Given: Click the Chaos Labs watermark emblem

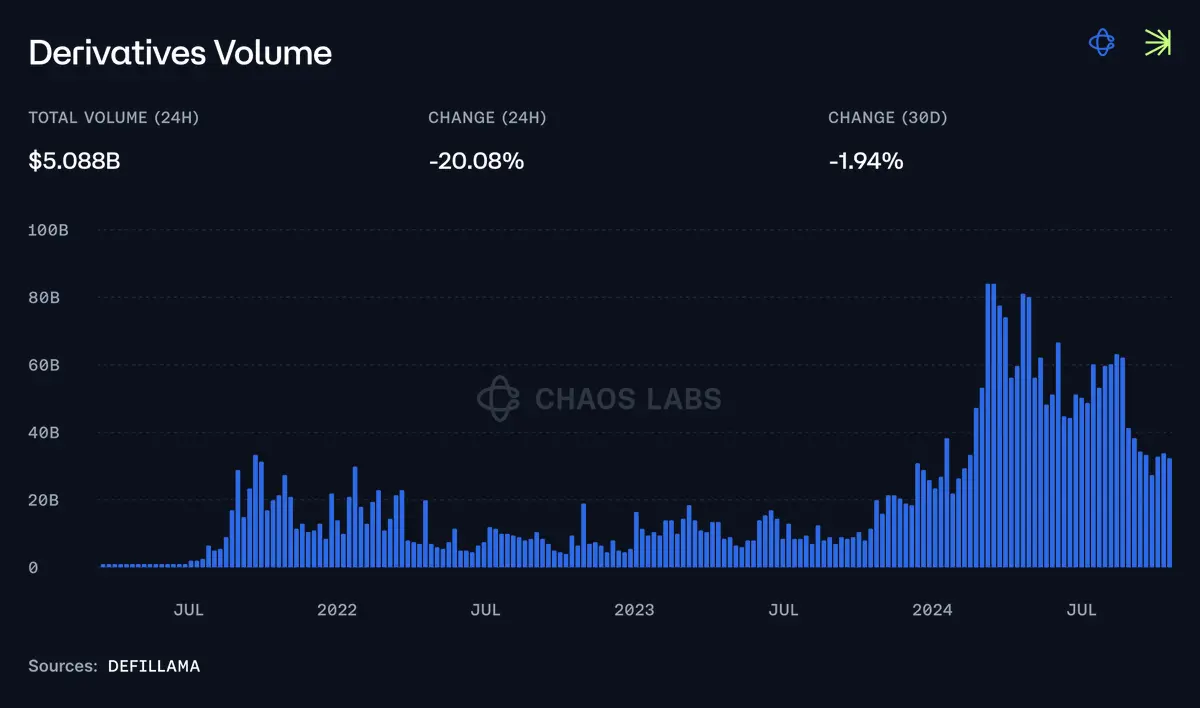Looking at the screenshot, I should click(498, 399).
